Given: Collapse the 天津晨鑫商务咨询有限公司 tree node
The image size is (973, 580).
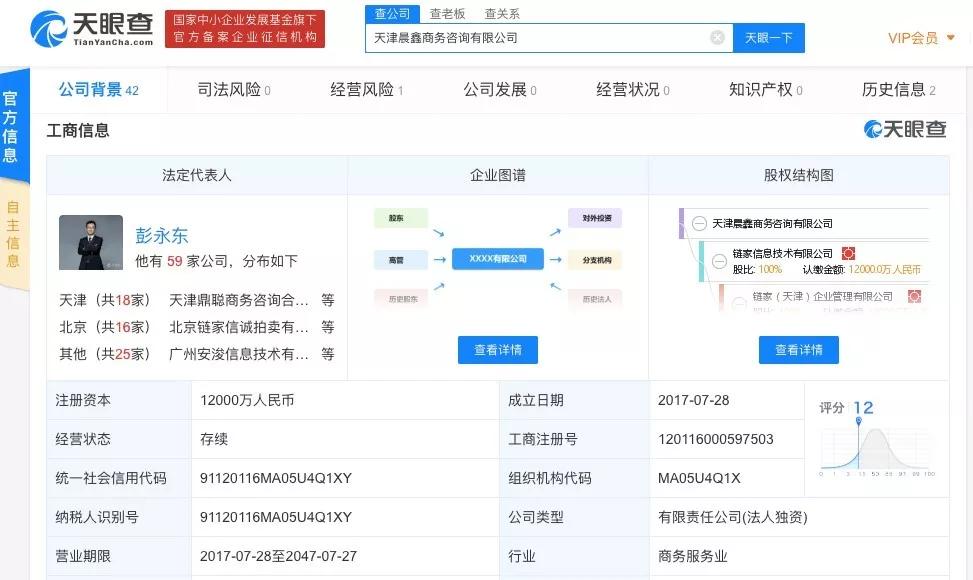Looking at the screenshot, I should 699,223.
